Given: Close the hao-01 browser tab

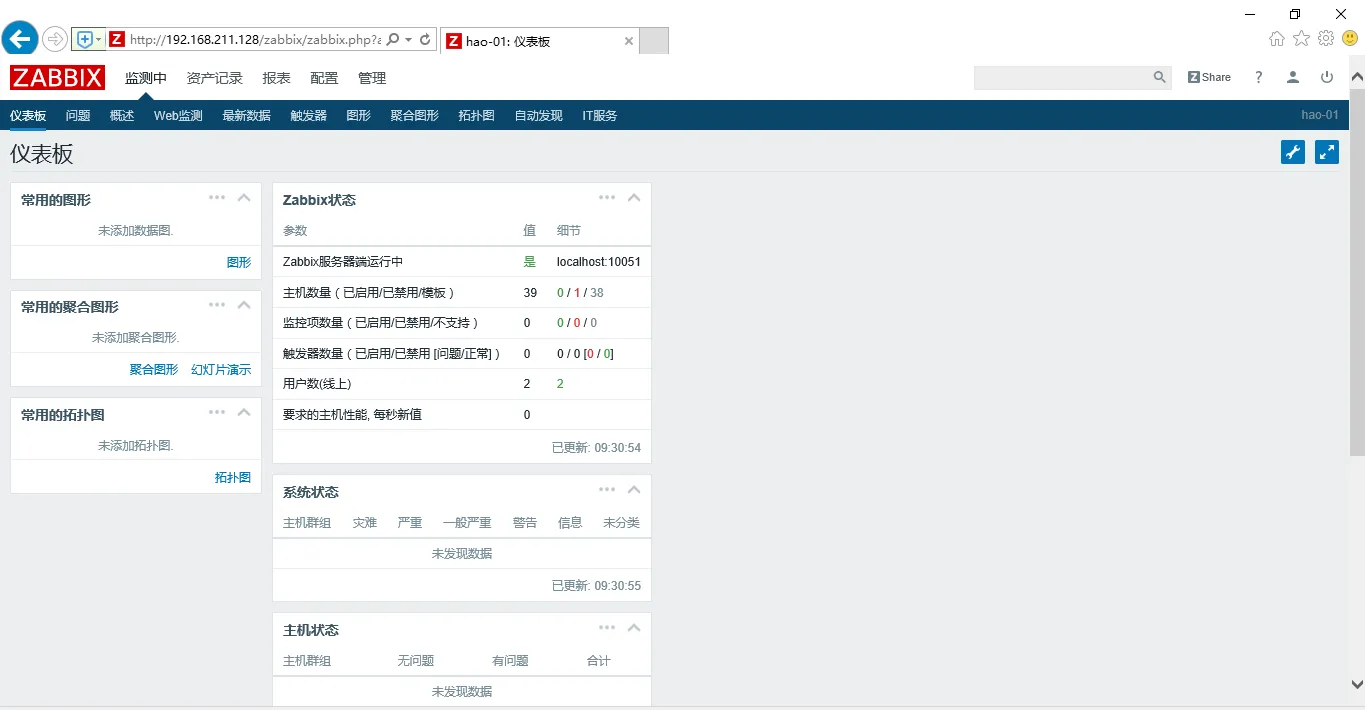Looking at the screenshot, I should [629, 41].
